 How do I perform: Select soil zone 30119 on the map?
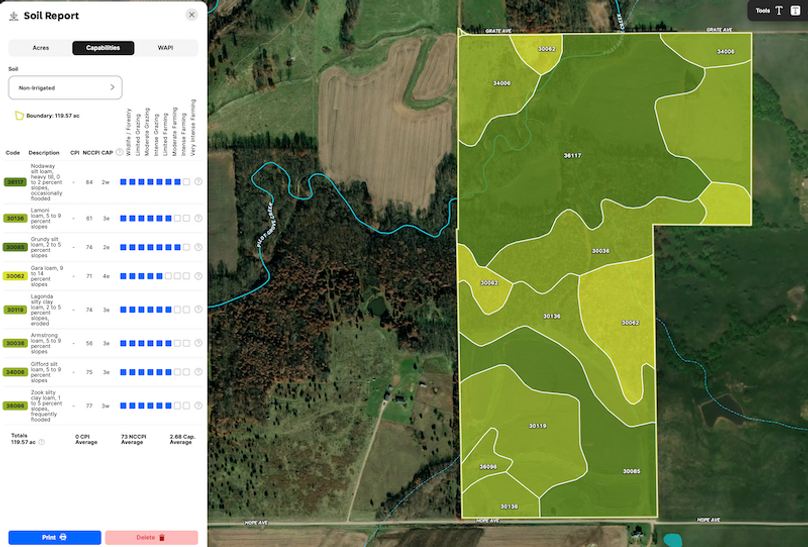537,426
